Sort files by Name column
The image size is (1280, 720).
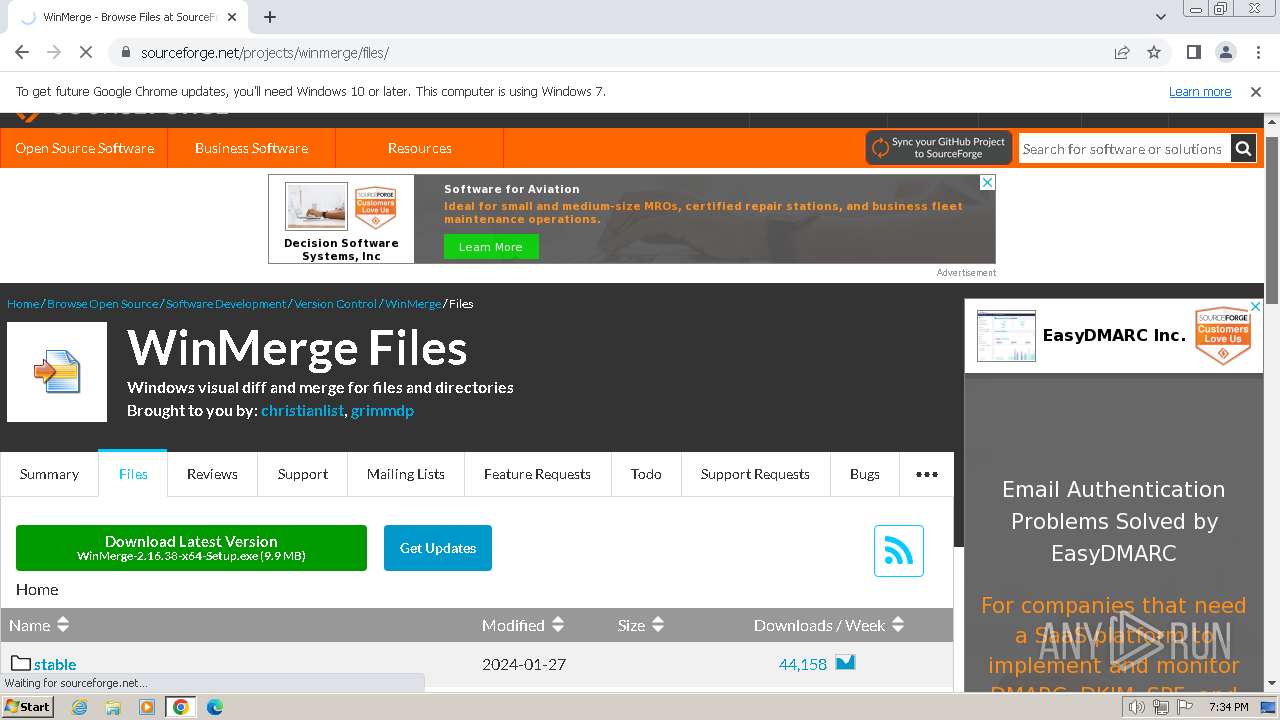(x=39, y=625)
